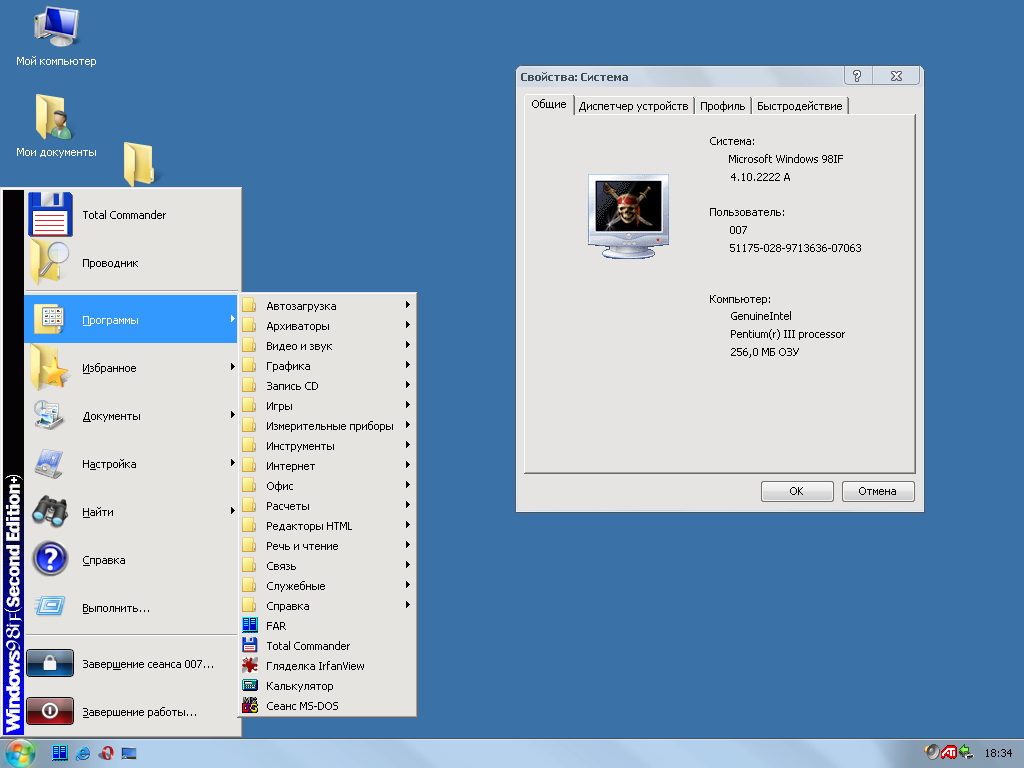
Task: Select Выполнить... from the Start menu
Action: coord(116,608)
